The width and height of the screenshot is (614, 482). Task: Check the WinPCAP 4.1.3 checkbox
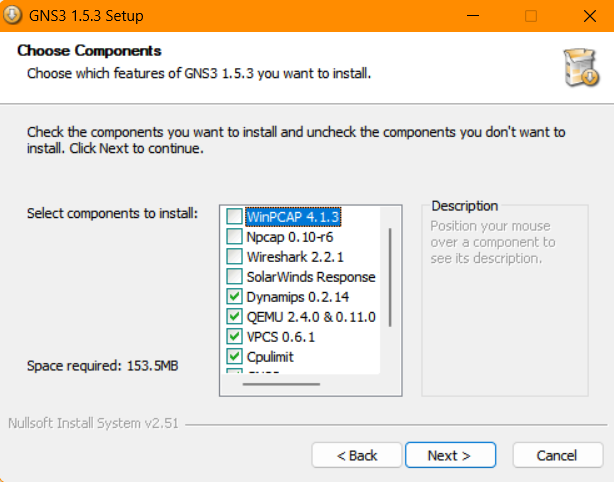click(234, 217)
